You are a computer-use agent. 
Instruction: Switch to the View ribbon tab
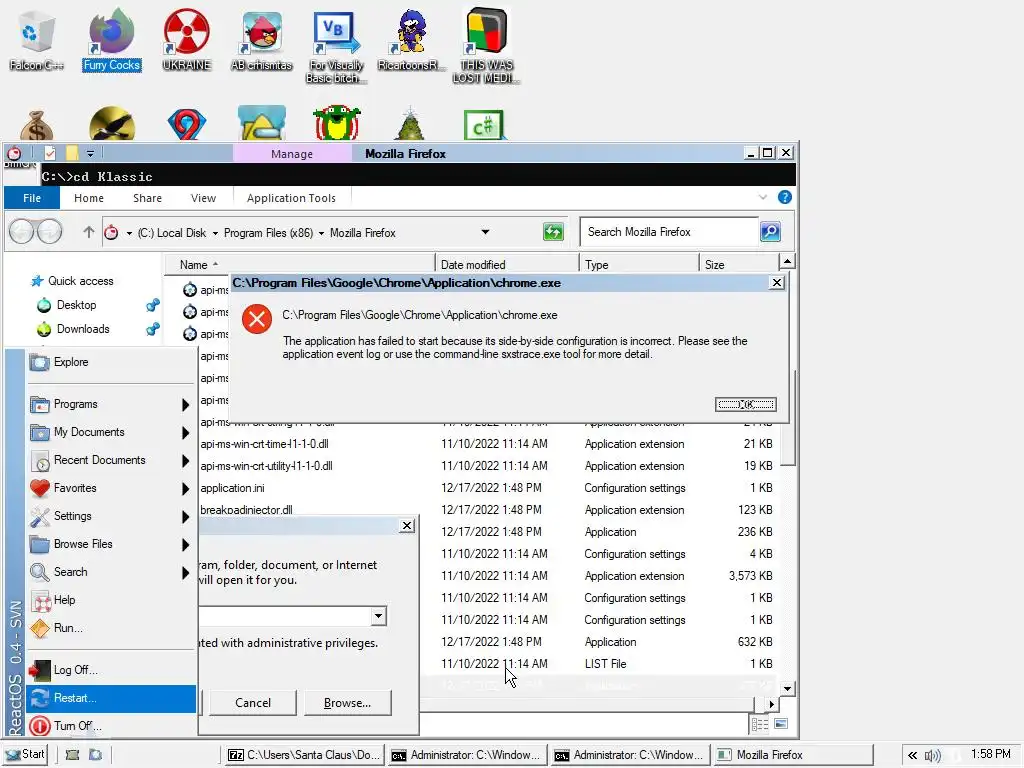coord(203,198)
